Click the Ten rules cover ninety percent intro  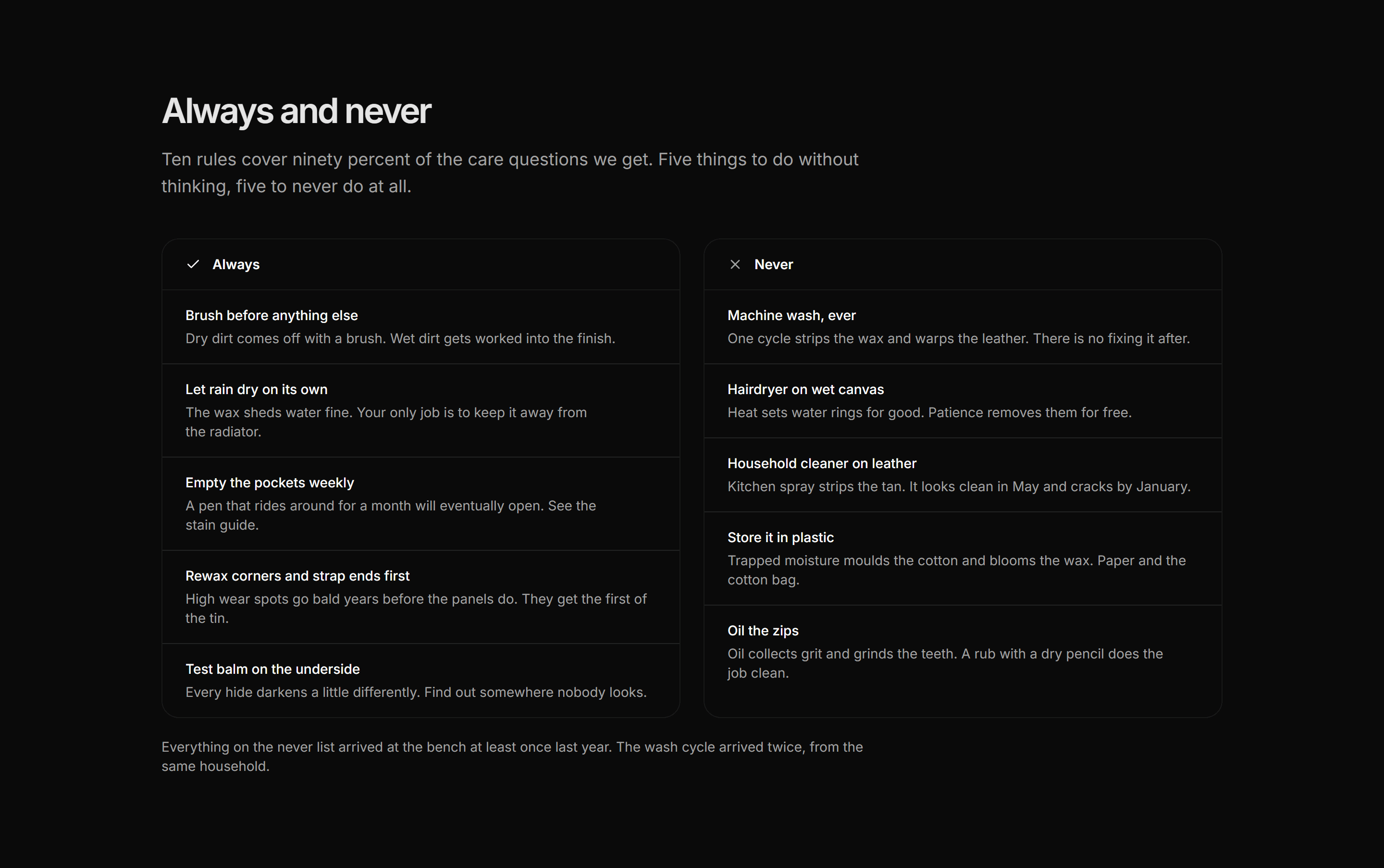(510, 173)
